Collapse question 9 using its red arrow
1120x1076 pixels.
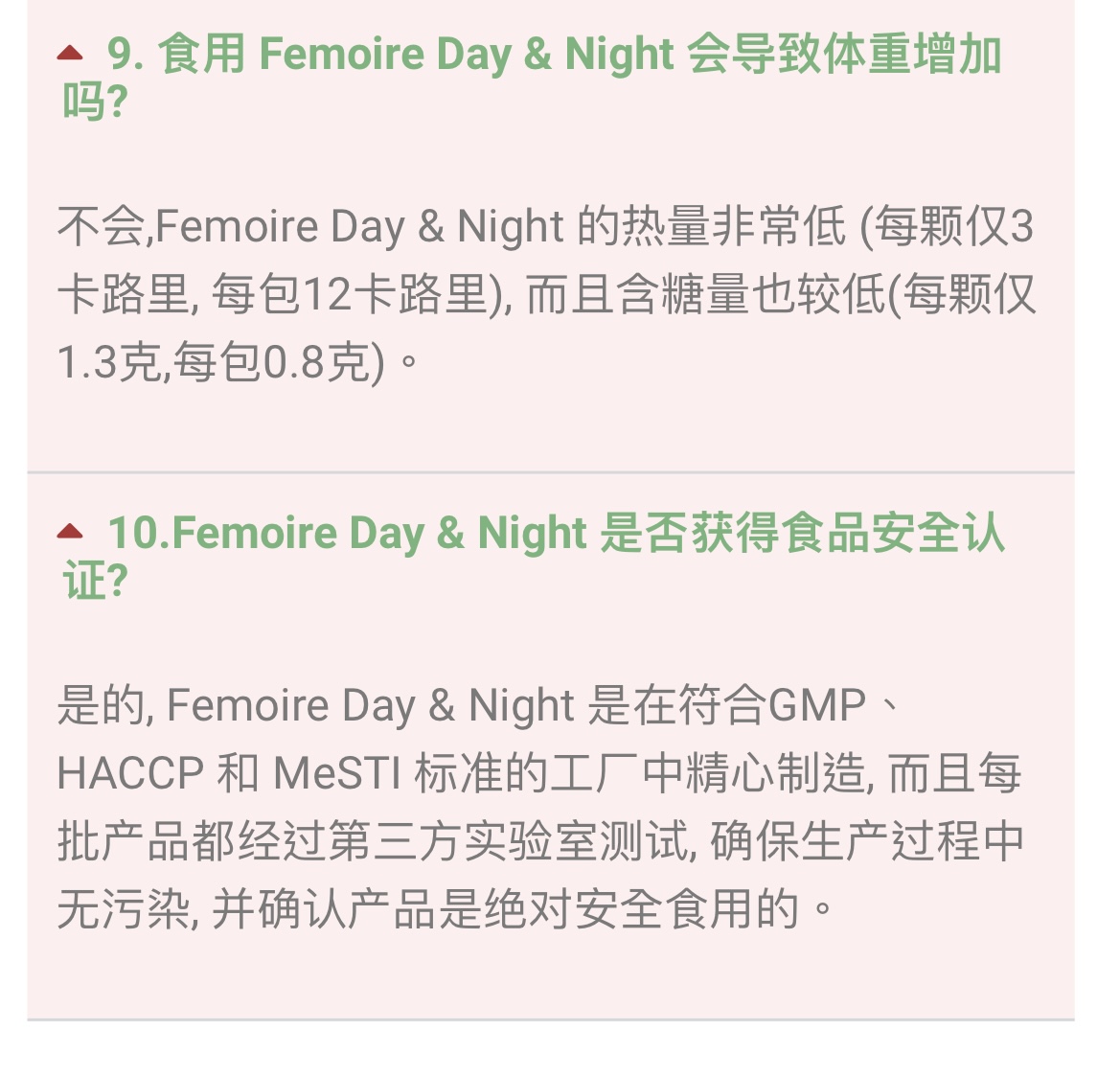click(x=70, y=53)
